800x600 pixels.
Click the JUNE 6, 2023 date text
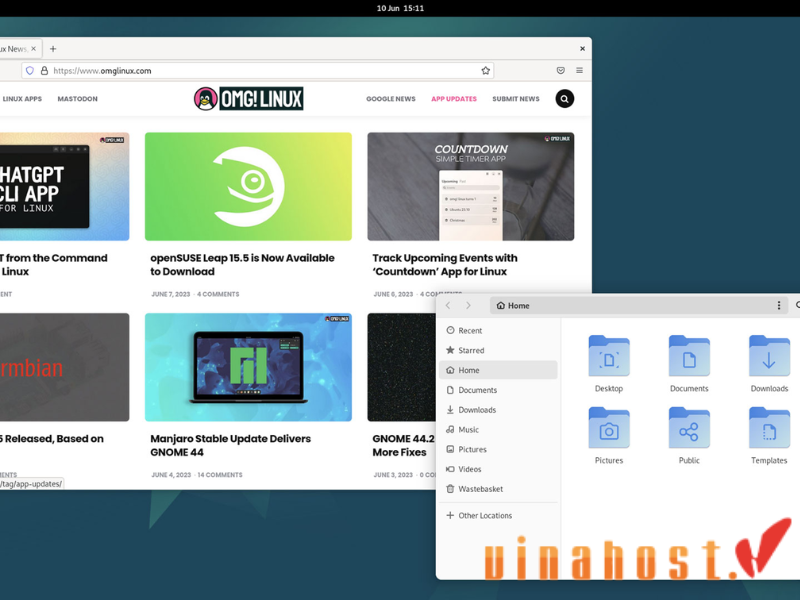[393, 294]
